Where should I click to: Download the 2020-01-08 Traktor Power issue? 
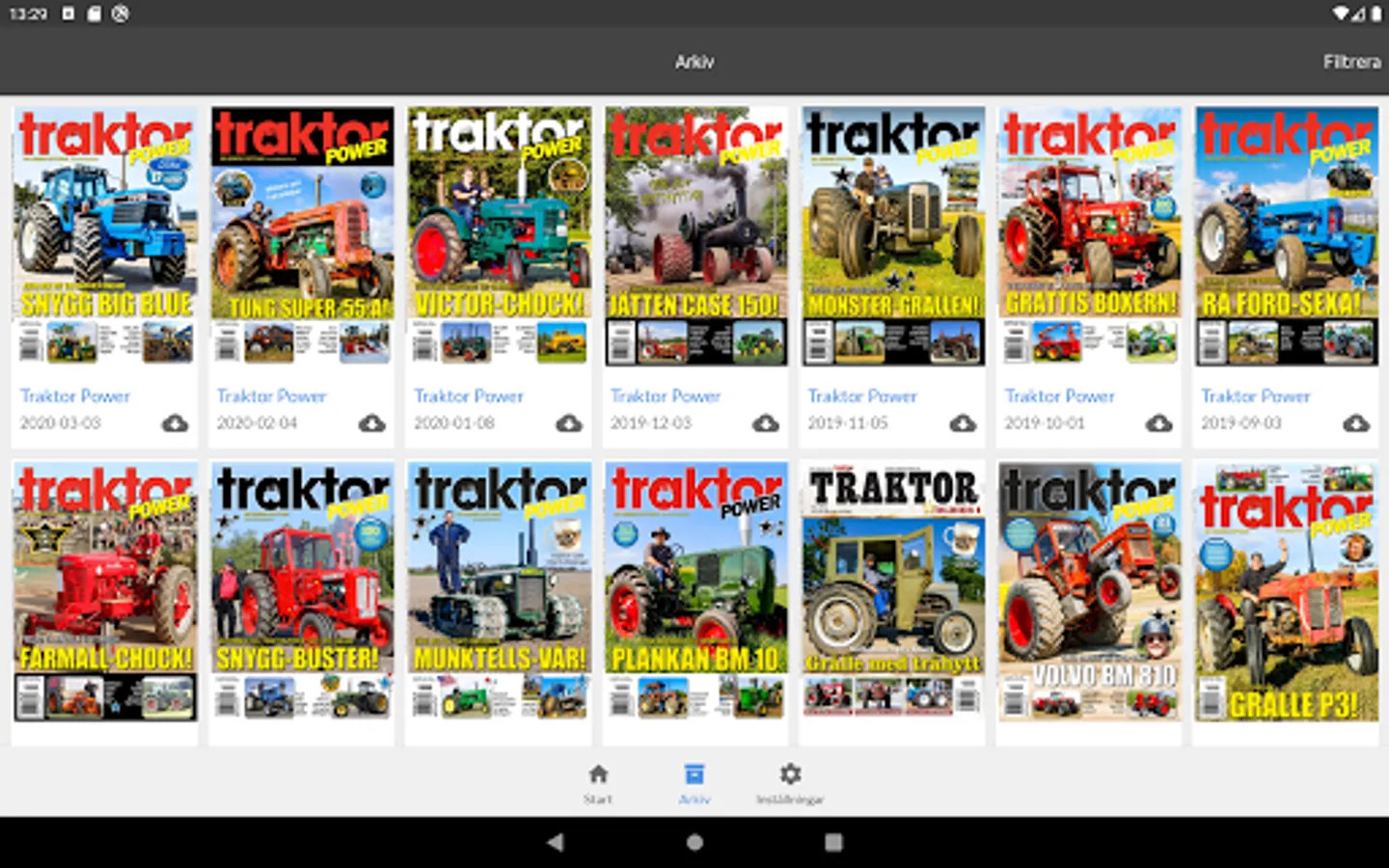coord(569,423)
